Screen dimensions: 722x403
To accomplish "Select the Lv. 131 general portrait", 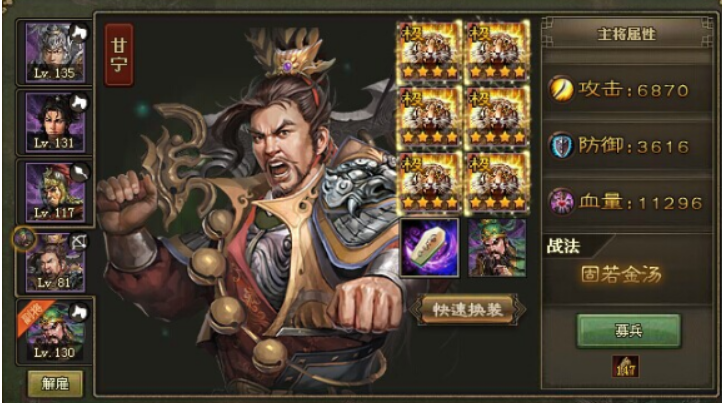I will click(x=55, y=122).
